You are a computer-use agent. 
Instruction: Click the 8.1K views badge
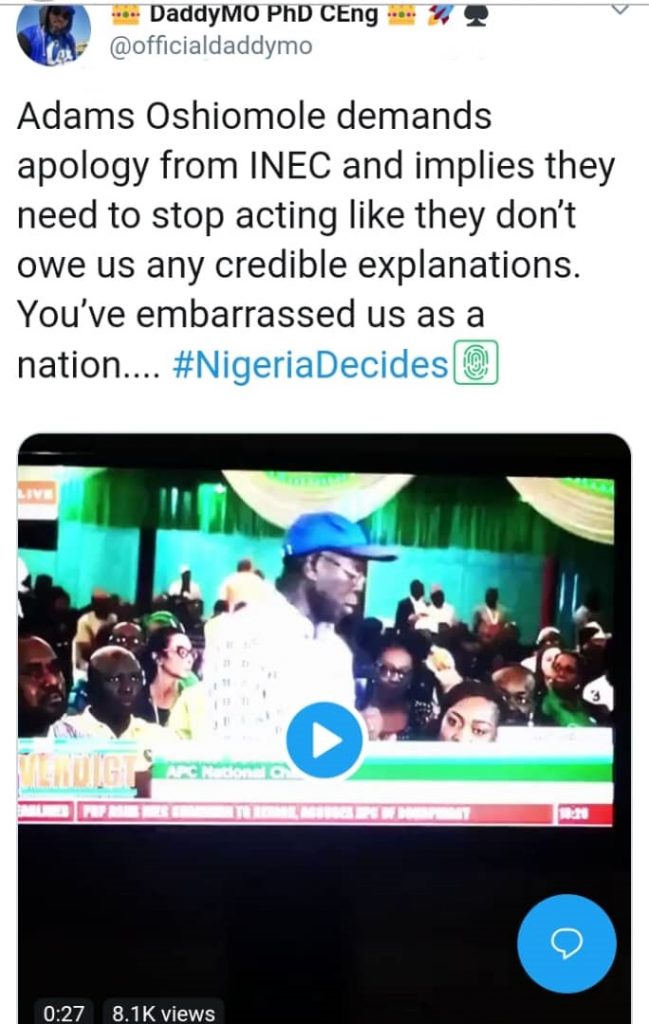coord(163,1012)
